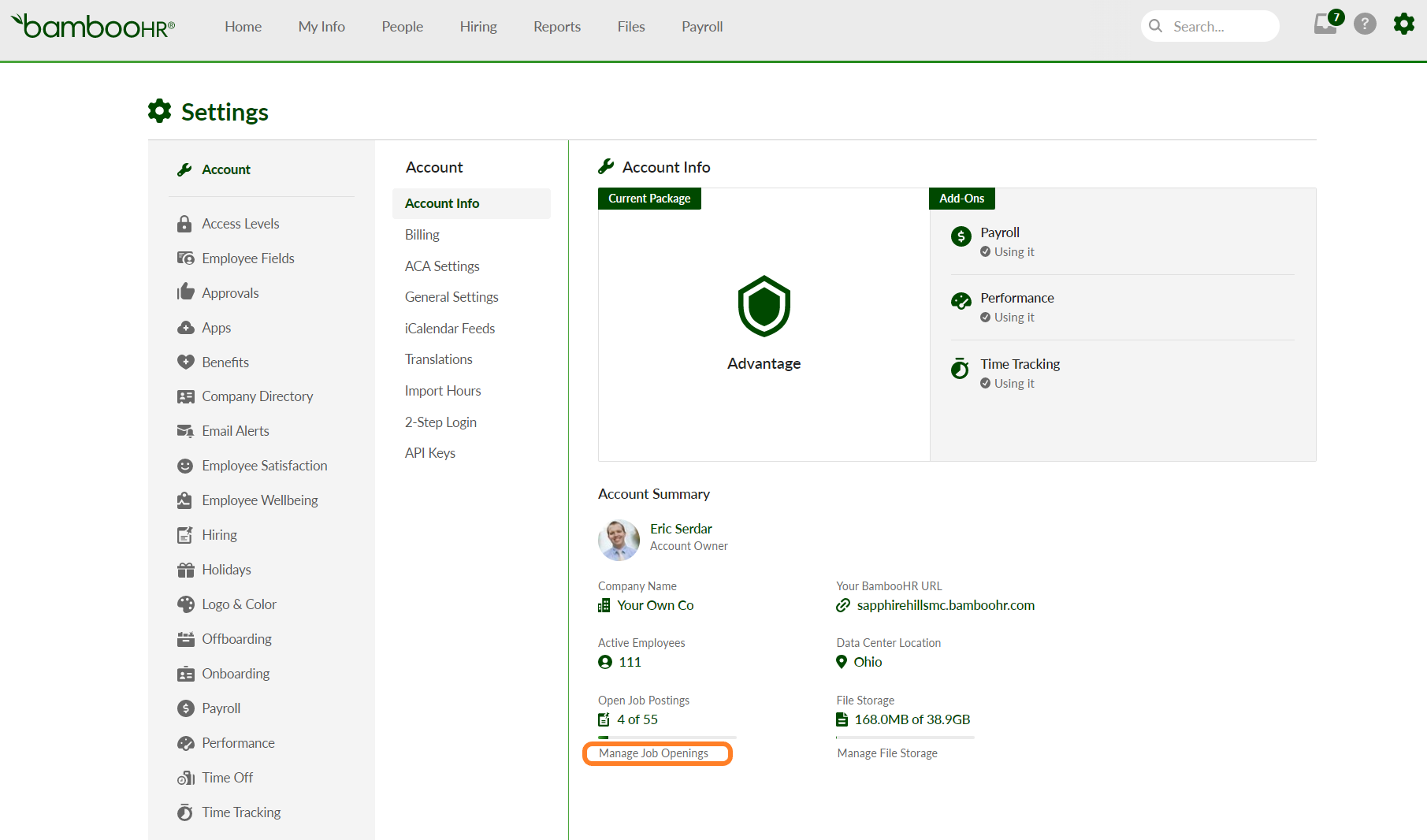Viewport: 1427px width, 840px height.
Task: Click the 'Add-Ons' label
Action: pos(962,199)
